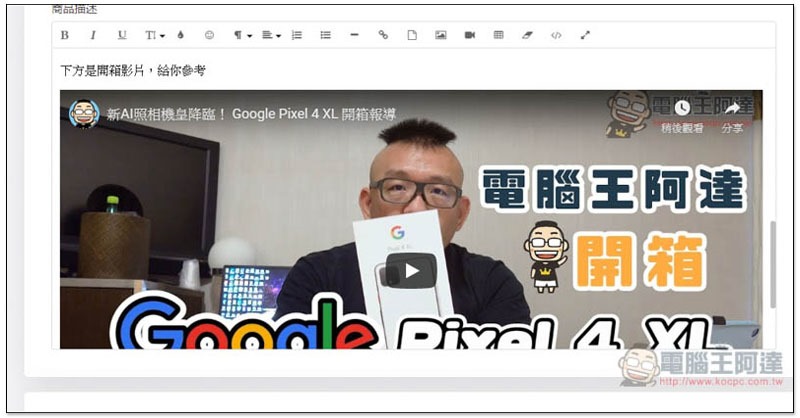Click the file upload page icon
This screenshot has height=418, width=800.
[x=412, y=35]
